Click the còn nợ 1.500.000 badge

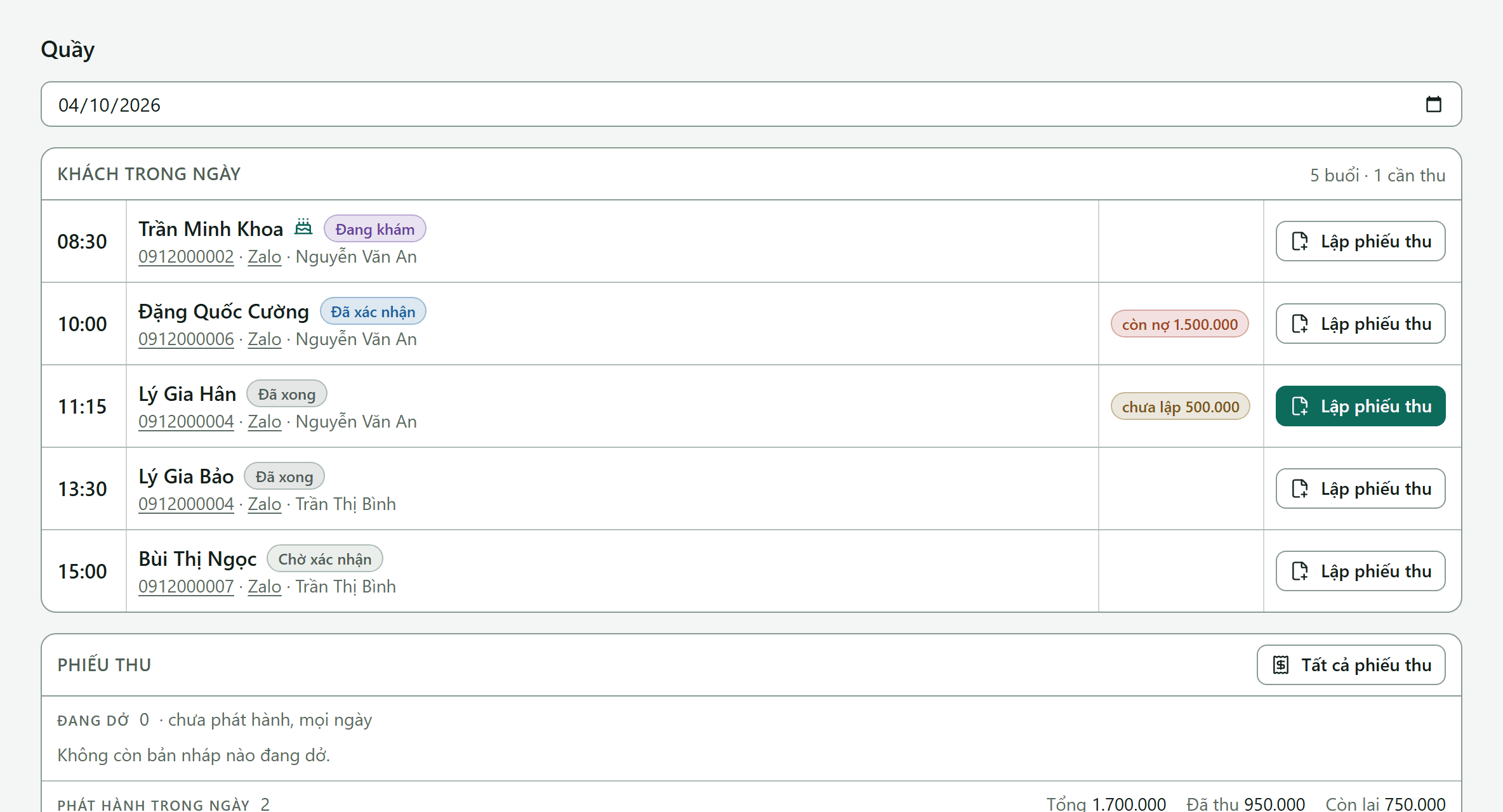coord(1180,324)
